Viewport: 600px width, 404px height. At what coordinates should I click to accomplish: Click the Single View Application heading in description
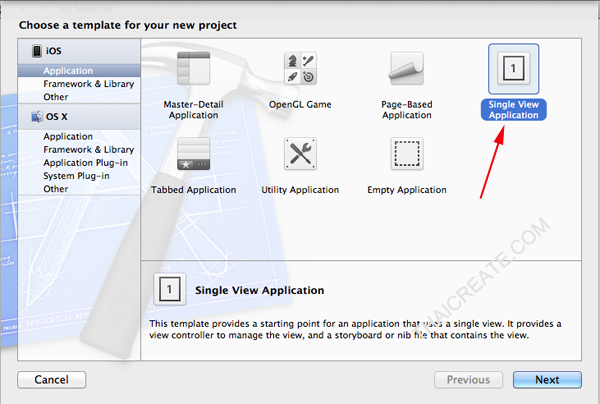(259, 290)
